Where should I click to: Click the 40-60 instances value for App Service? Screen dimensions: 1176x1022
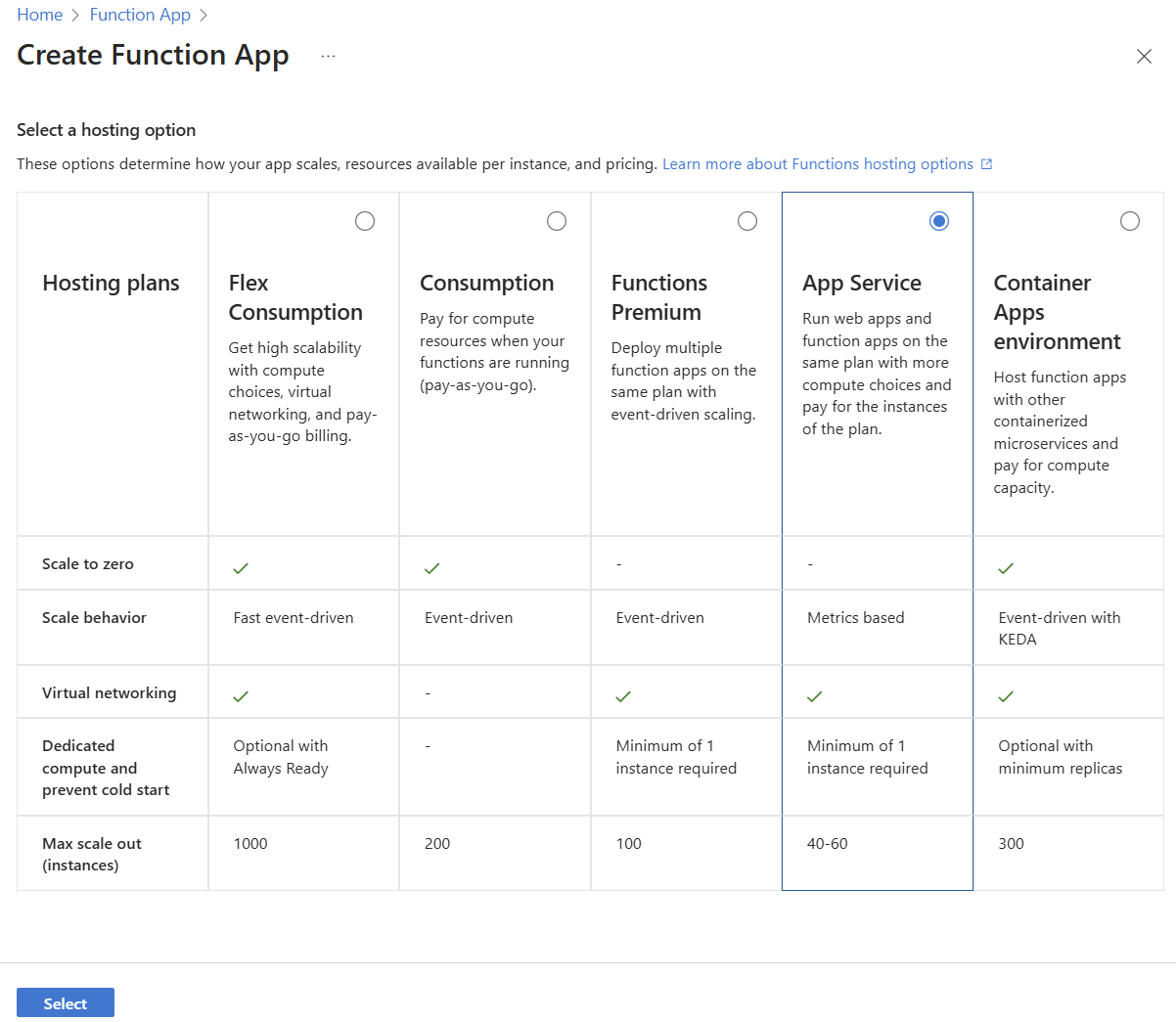[x=827, y=843]
